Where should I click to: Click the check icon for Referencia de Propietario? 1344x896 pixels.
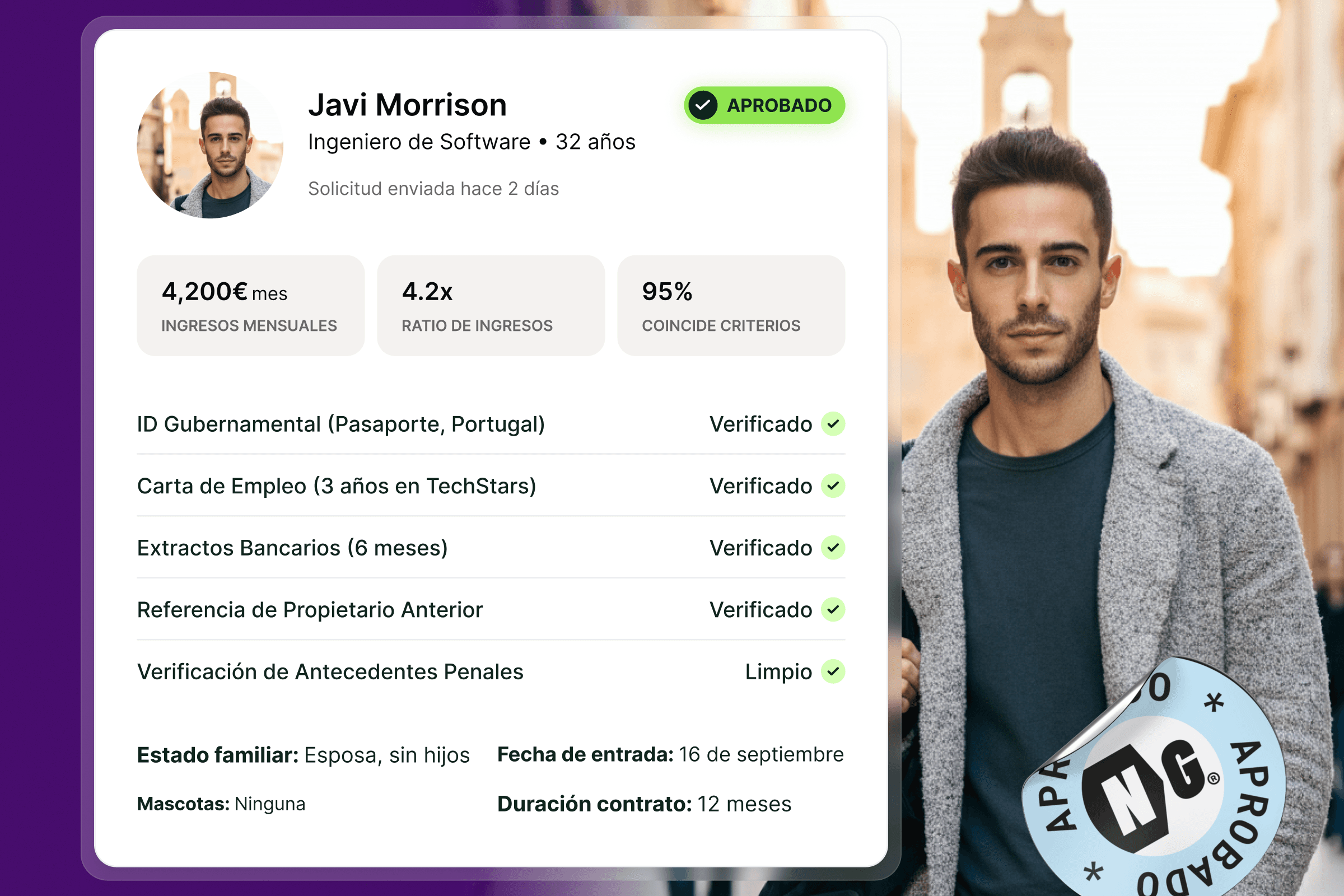tap(833, 610)
